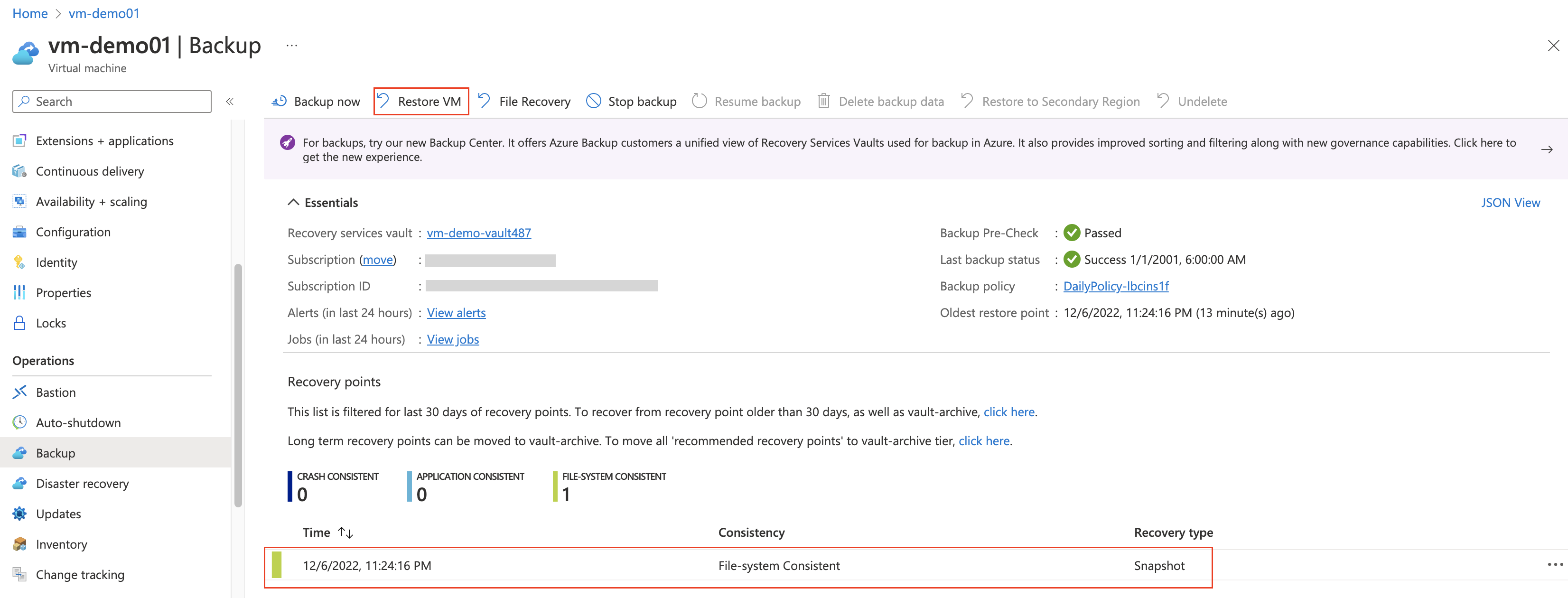Select the Configuration menu item
Image resolution: width=1568 pixels, height=598 pixels.
pyautogui.click(x=73, y=232)
